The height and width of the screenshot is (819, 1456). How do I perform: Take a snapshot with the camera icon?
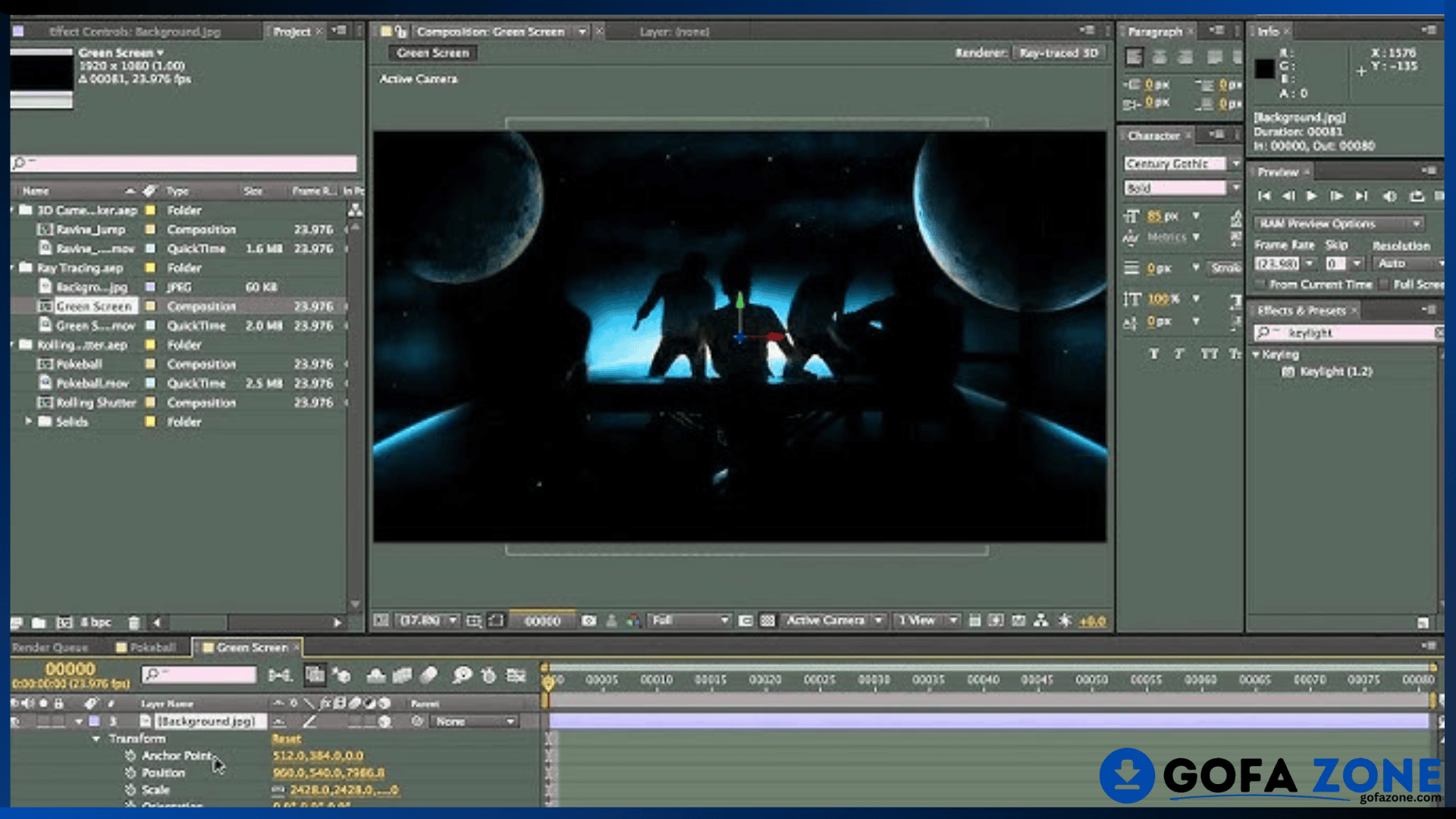(588, 620)
